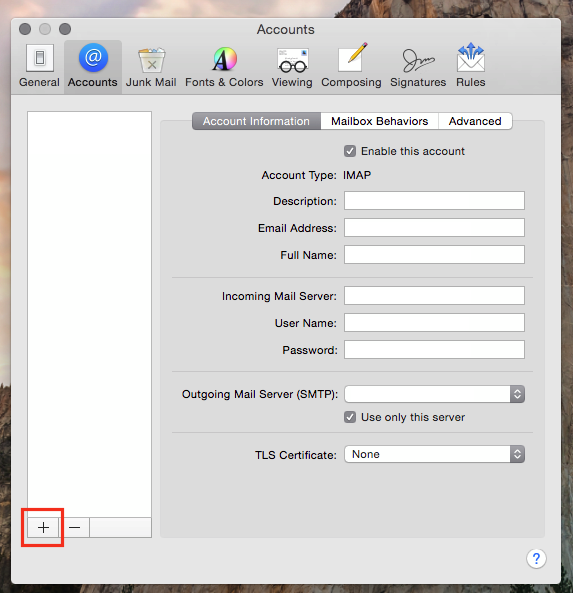Select the Account Information tab
573x593 pixels.
256,121
